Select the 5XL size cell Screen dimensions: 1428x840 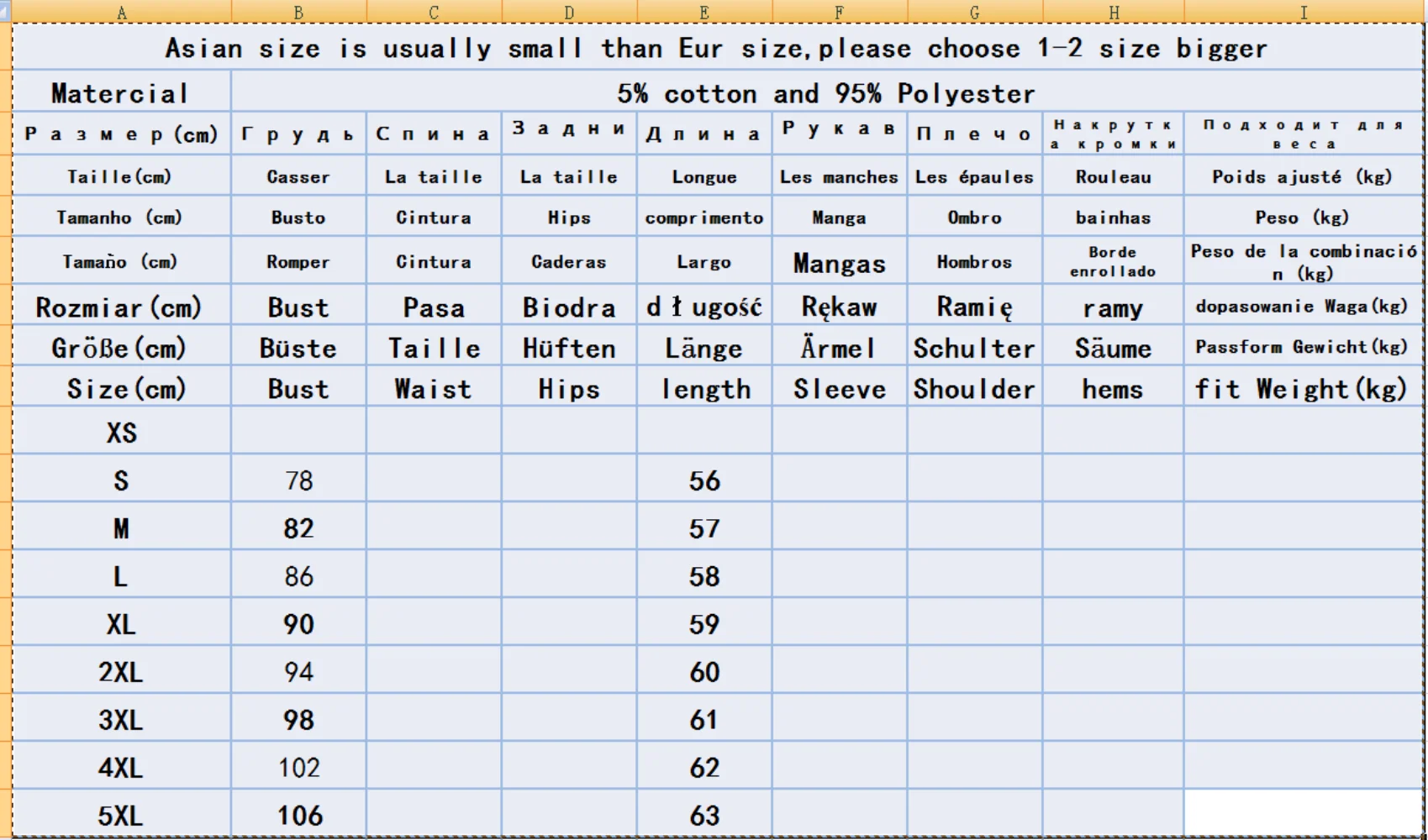pyautogui.click(x=121, y=815)
